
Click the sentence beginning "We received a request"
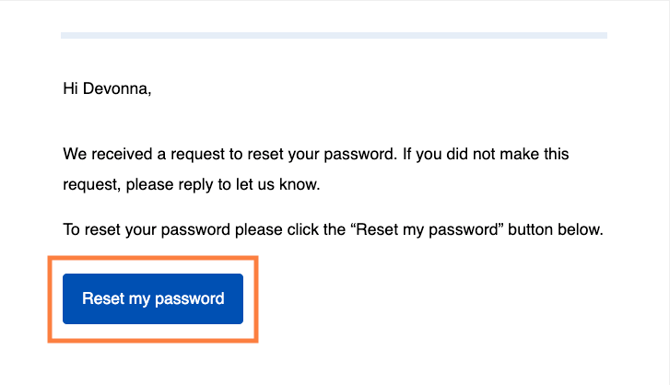click(230, 154)
